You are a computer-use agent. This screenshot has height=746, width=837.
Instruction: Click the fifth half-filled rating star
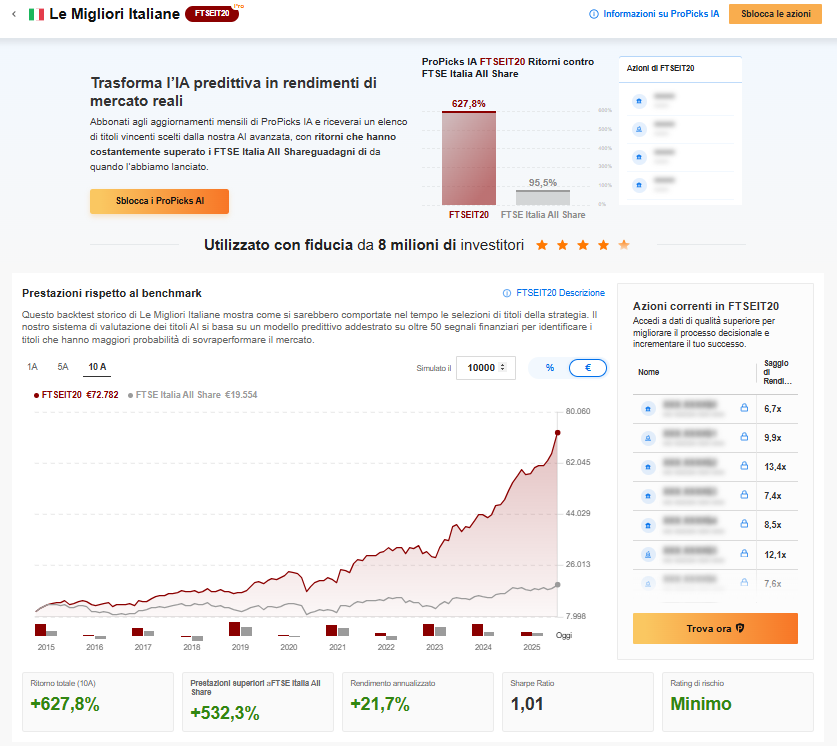[623, 245]
